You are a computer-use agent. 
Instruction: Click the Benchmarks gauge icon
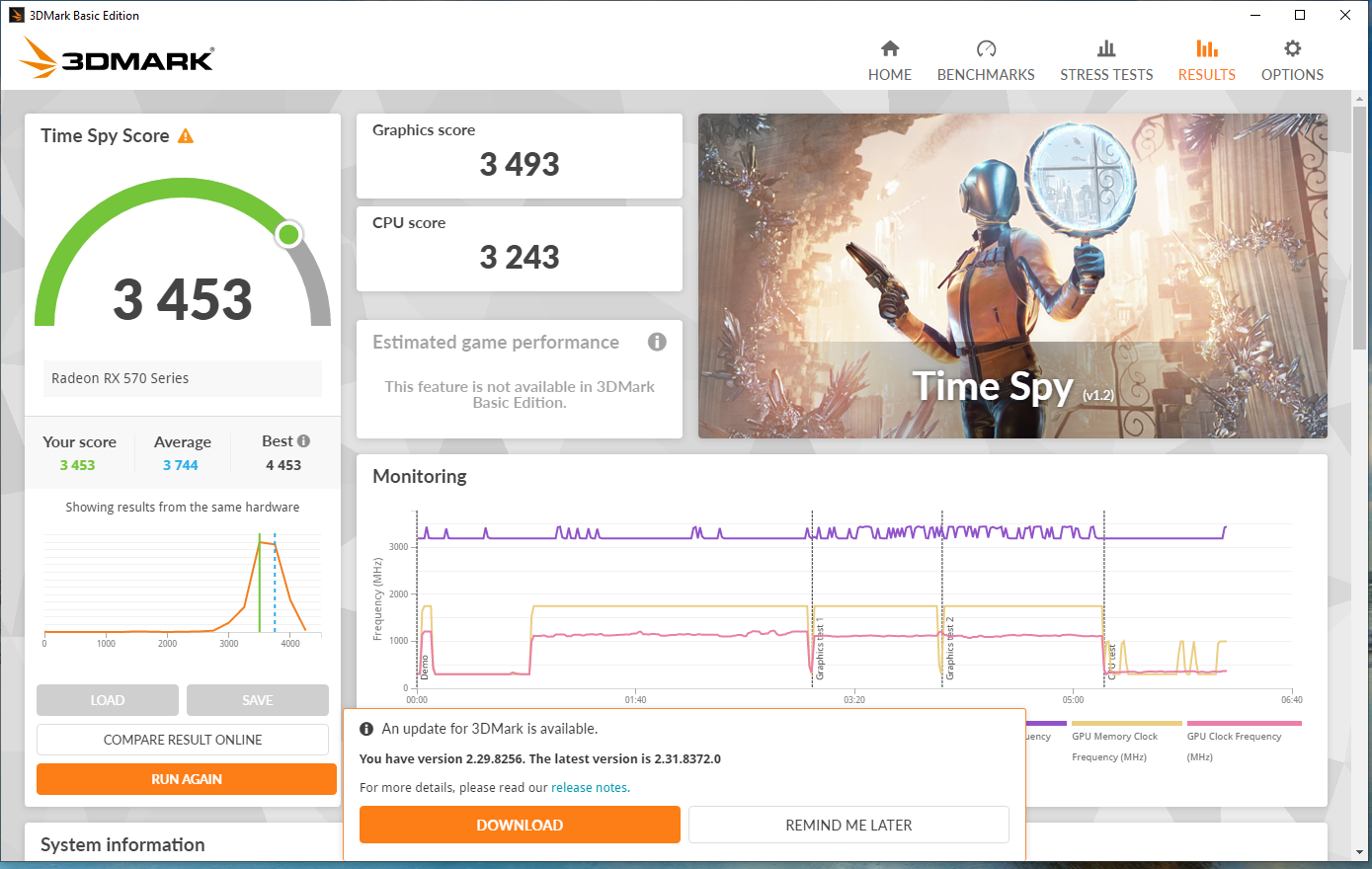click(x=986, y=46)
